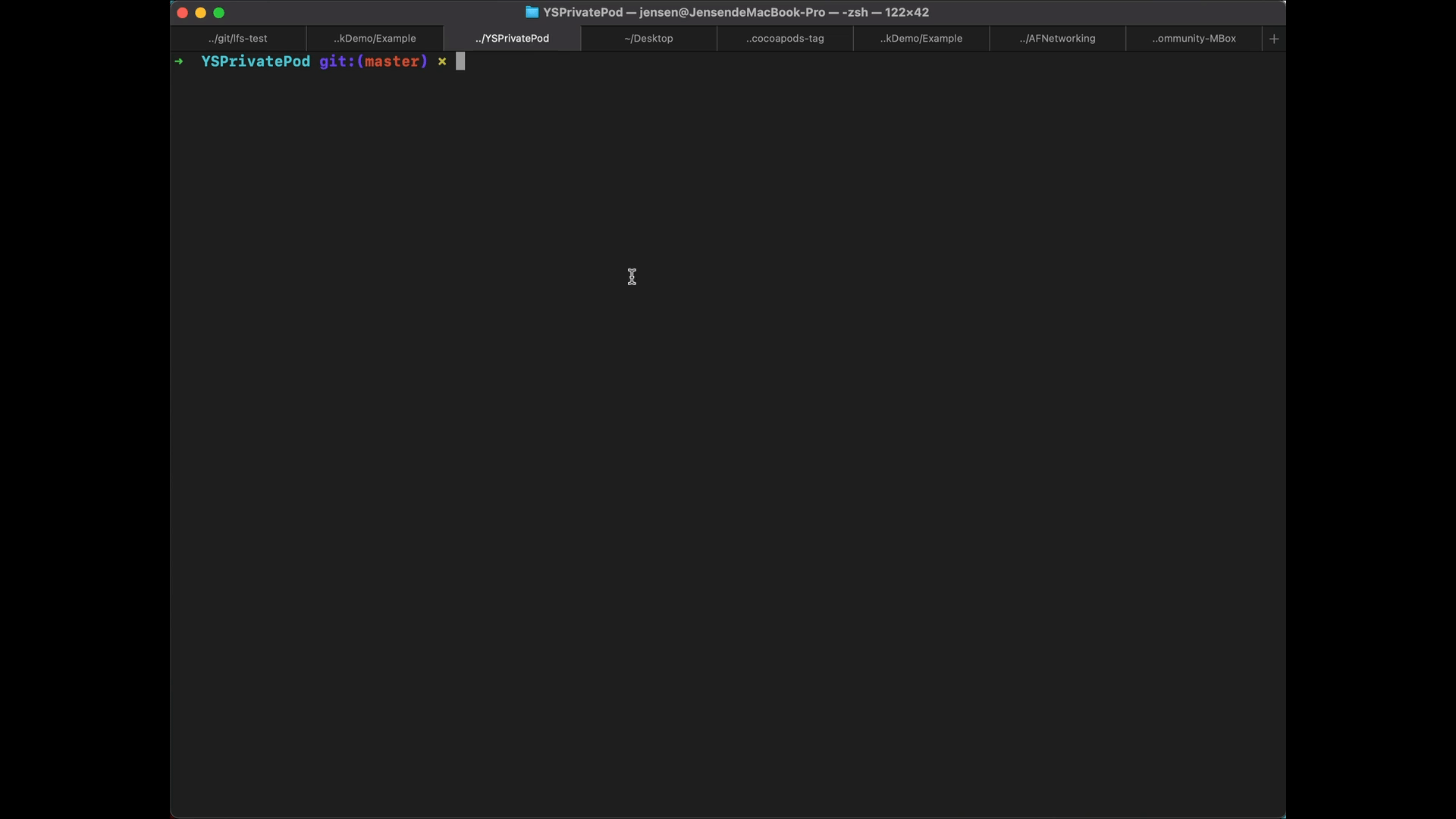Select the .kDemo/Example tab
Viewport: 1456px width, 819px height.
(375, 38)
